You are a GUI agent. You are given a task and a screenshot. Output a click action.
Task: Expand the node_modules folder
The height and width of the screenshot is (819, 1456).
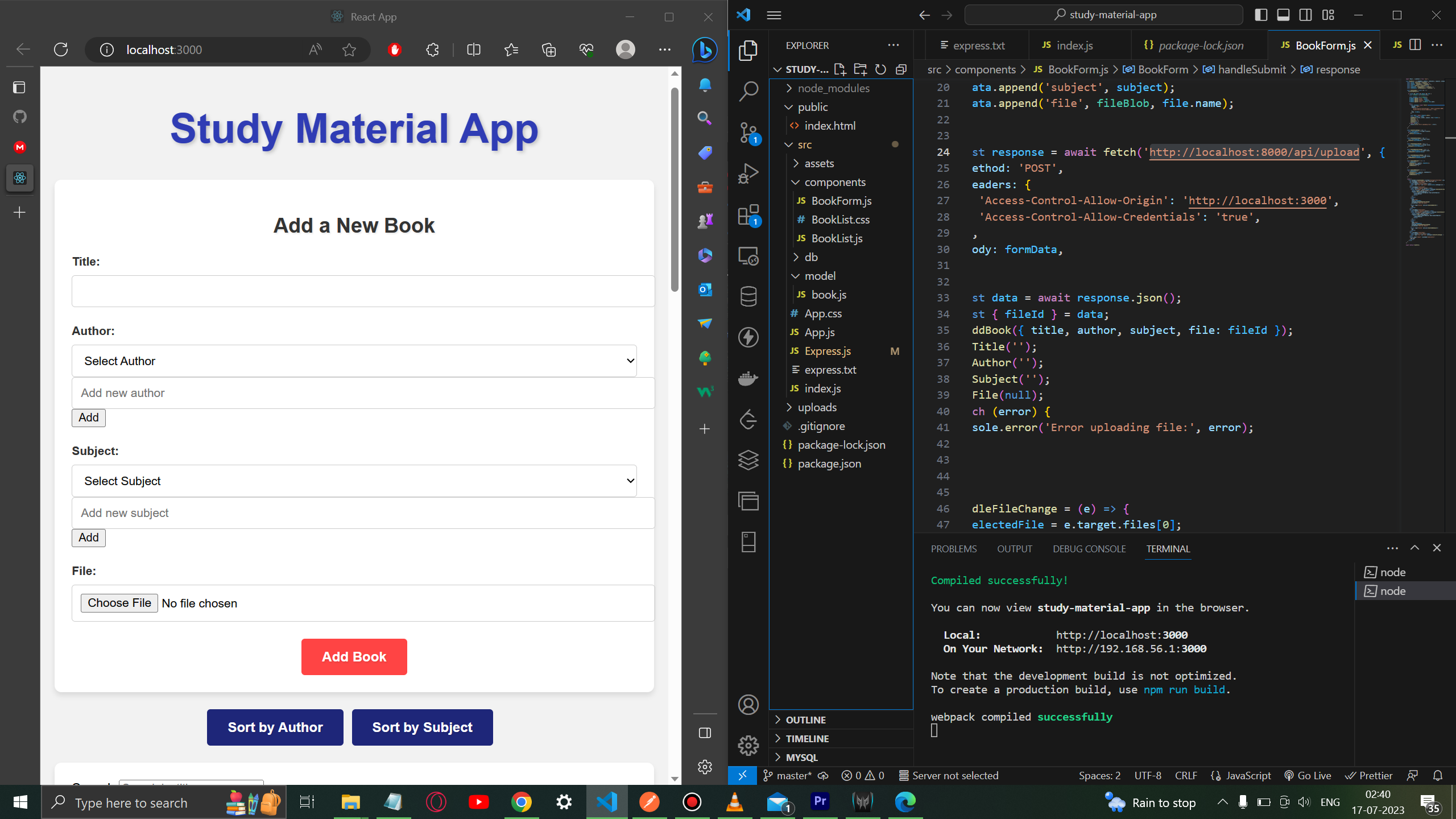833,88
